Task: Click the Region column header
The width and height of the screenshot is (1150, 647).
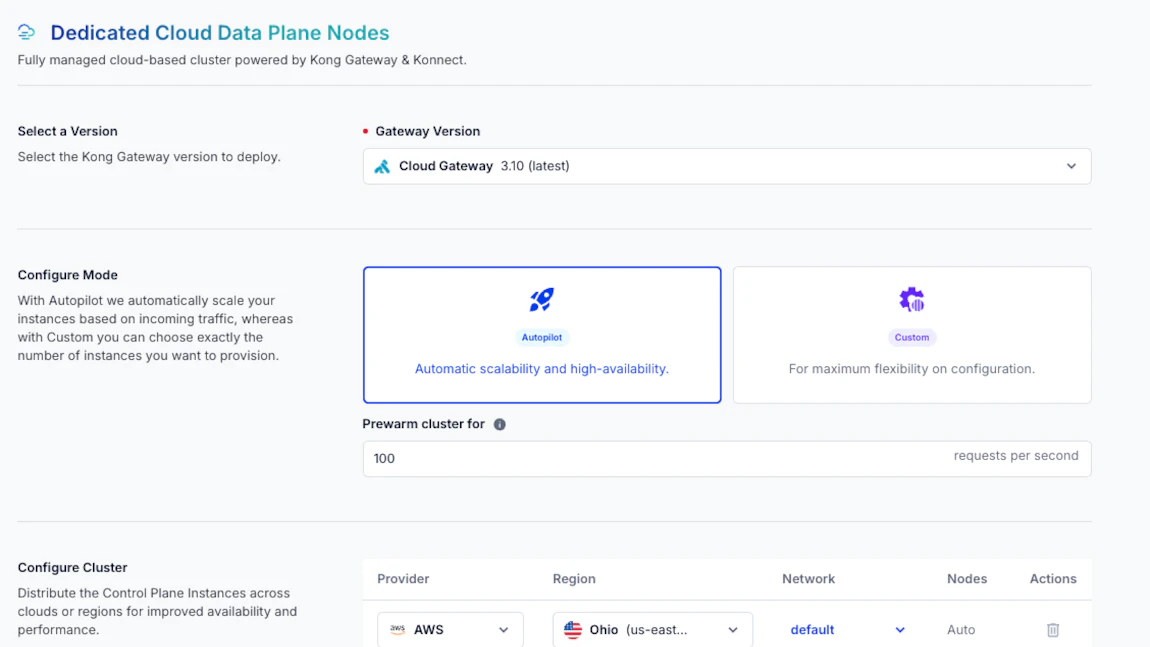Action: (574, 579)
